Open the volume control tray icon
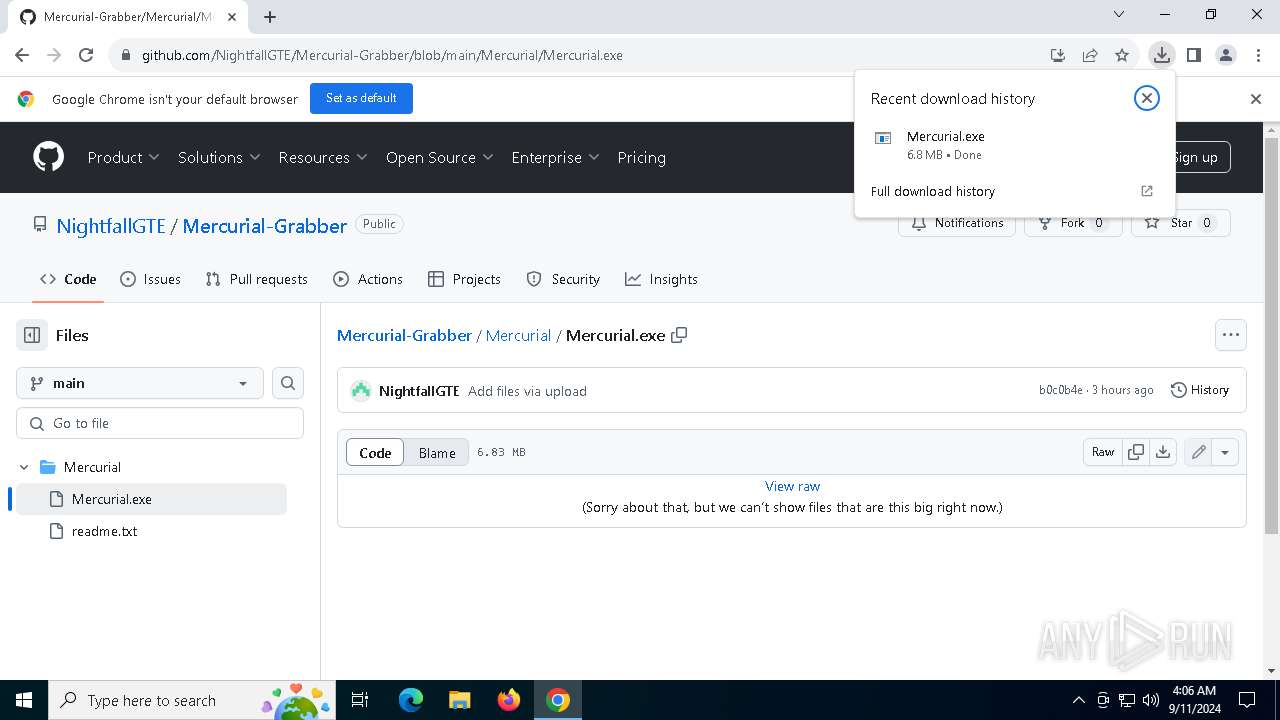This screenshot has width=1280, height=720. [x=1150, y=700]
